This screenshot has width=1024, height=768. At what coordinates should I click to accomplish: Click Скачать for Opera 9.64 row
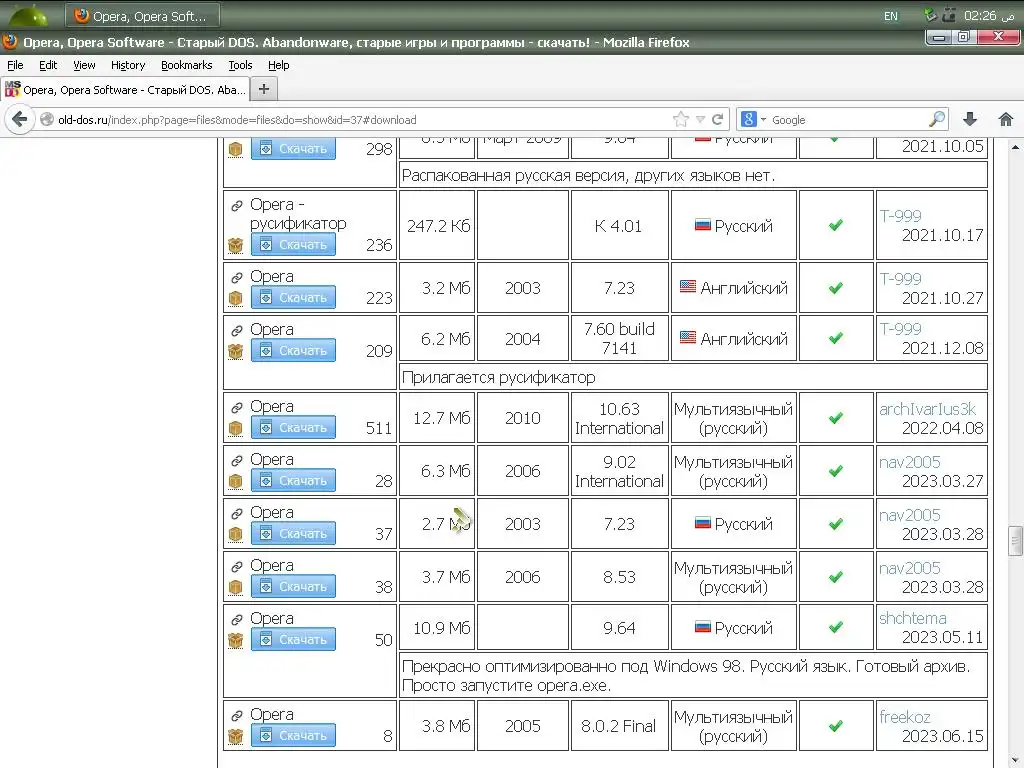click(x=293, y=639)
